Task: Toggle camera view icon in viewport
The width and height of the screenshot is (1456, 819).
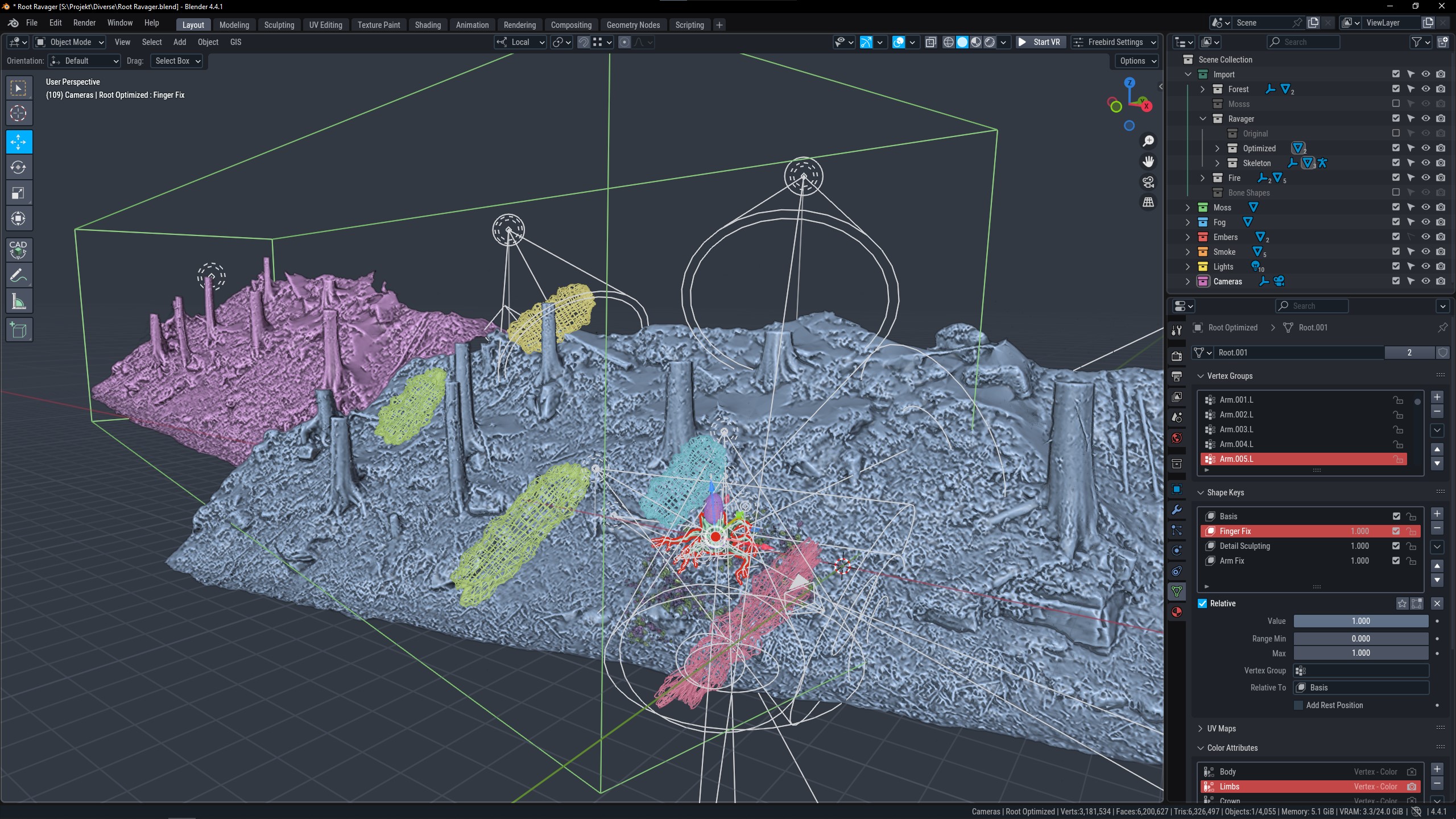Action: [1148, 181]
